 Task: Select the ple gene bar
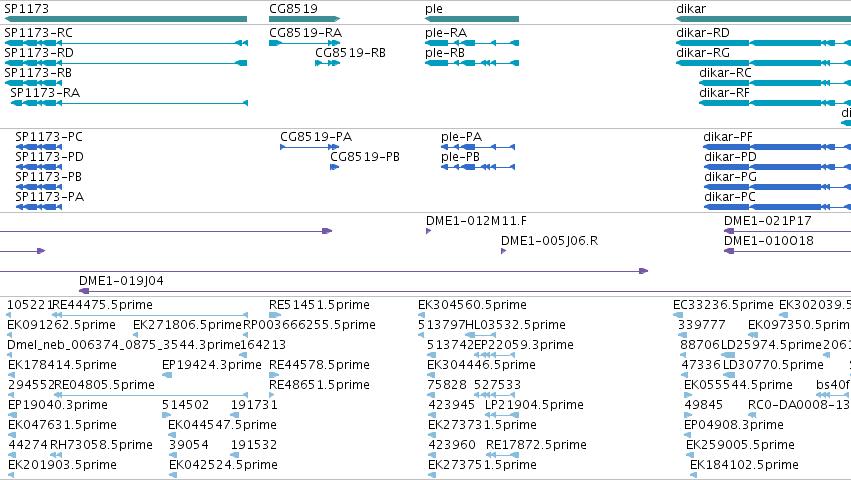coord(472,19)
